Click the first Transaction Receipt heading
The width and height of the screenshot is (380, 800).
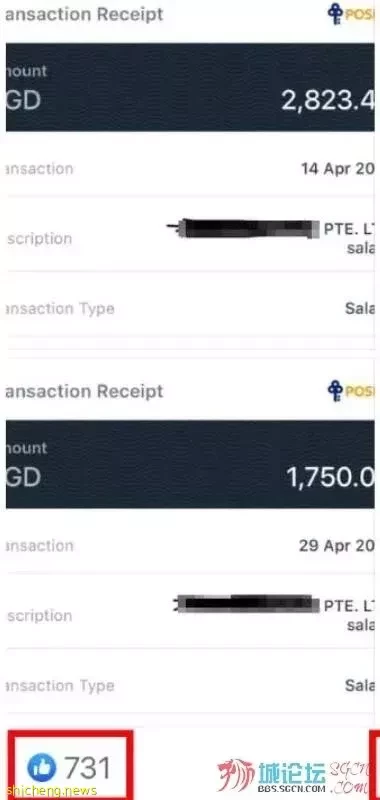pos(84,14)
